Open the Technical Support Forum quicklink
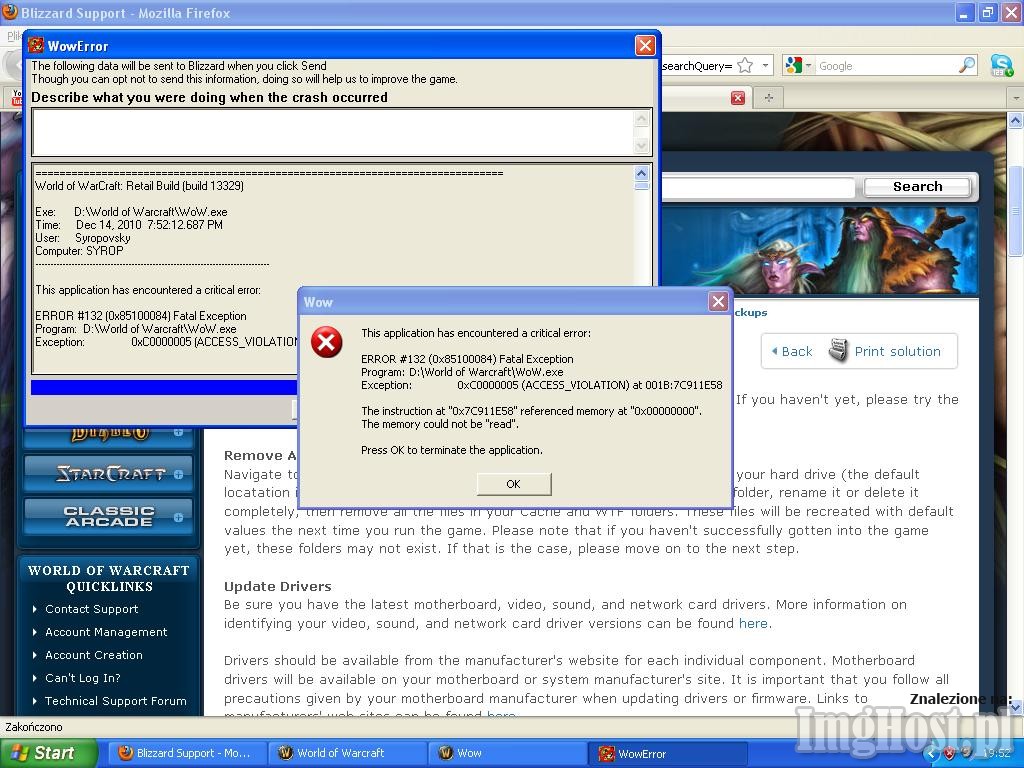The image size is (1024, 768). (x=116, y=701)
